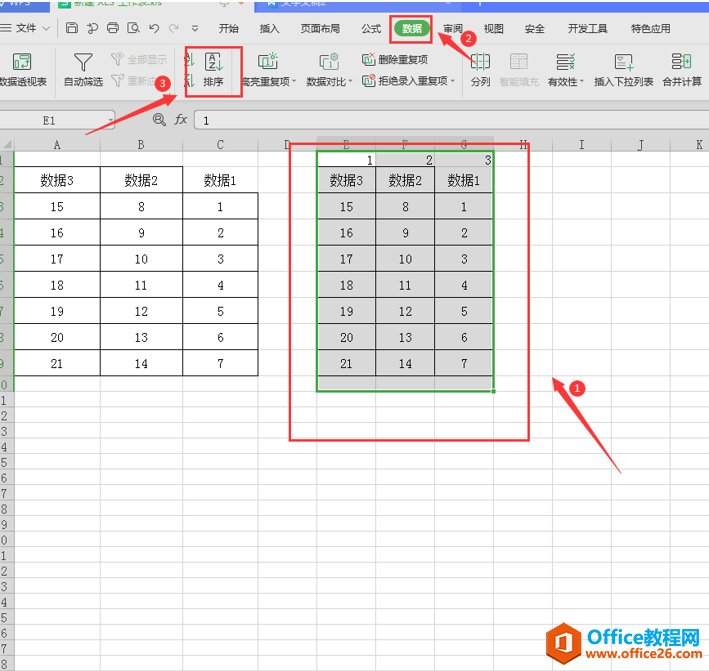Click the descending sort icon

(x=189, y=81)
